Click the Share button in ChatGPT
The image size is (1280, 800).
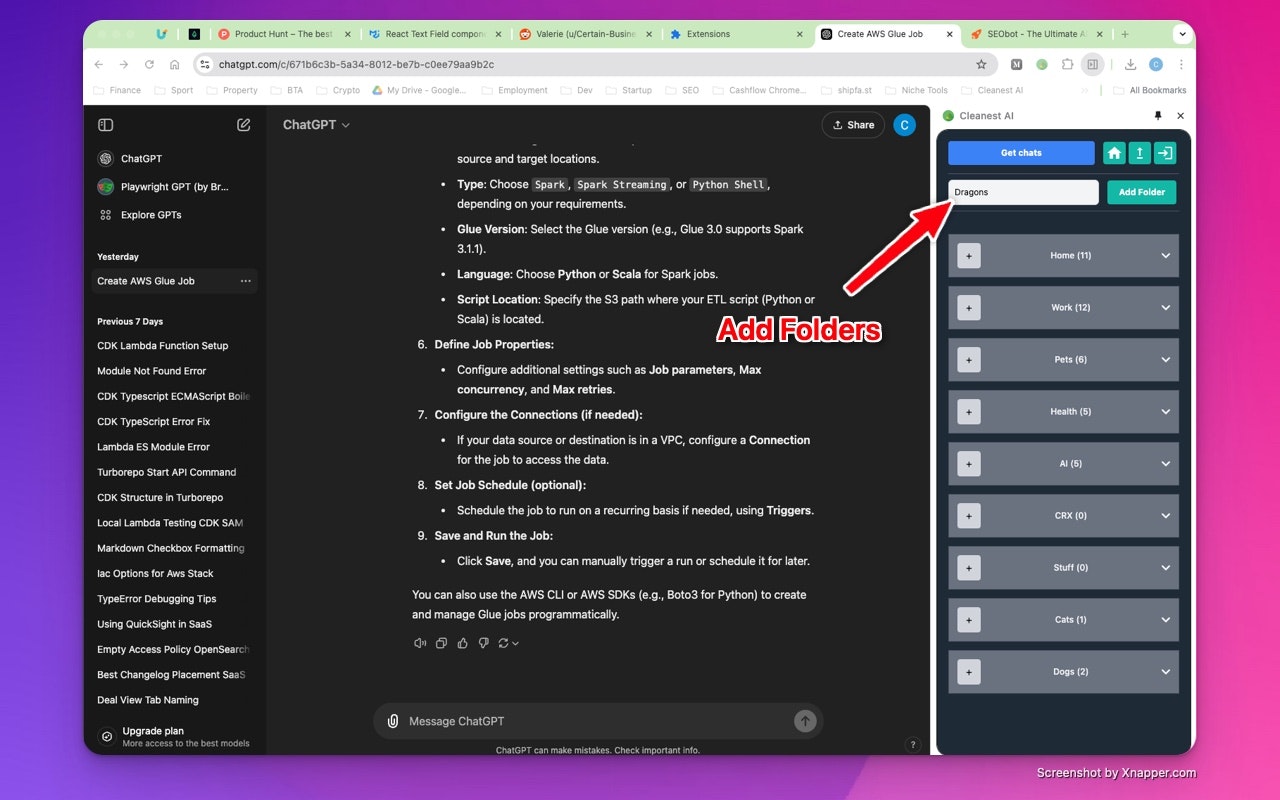(853, 125)
